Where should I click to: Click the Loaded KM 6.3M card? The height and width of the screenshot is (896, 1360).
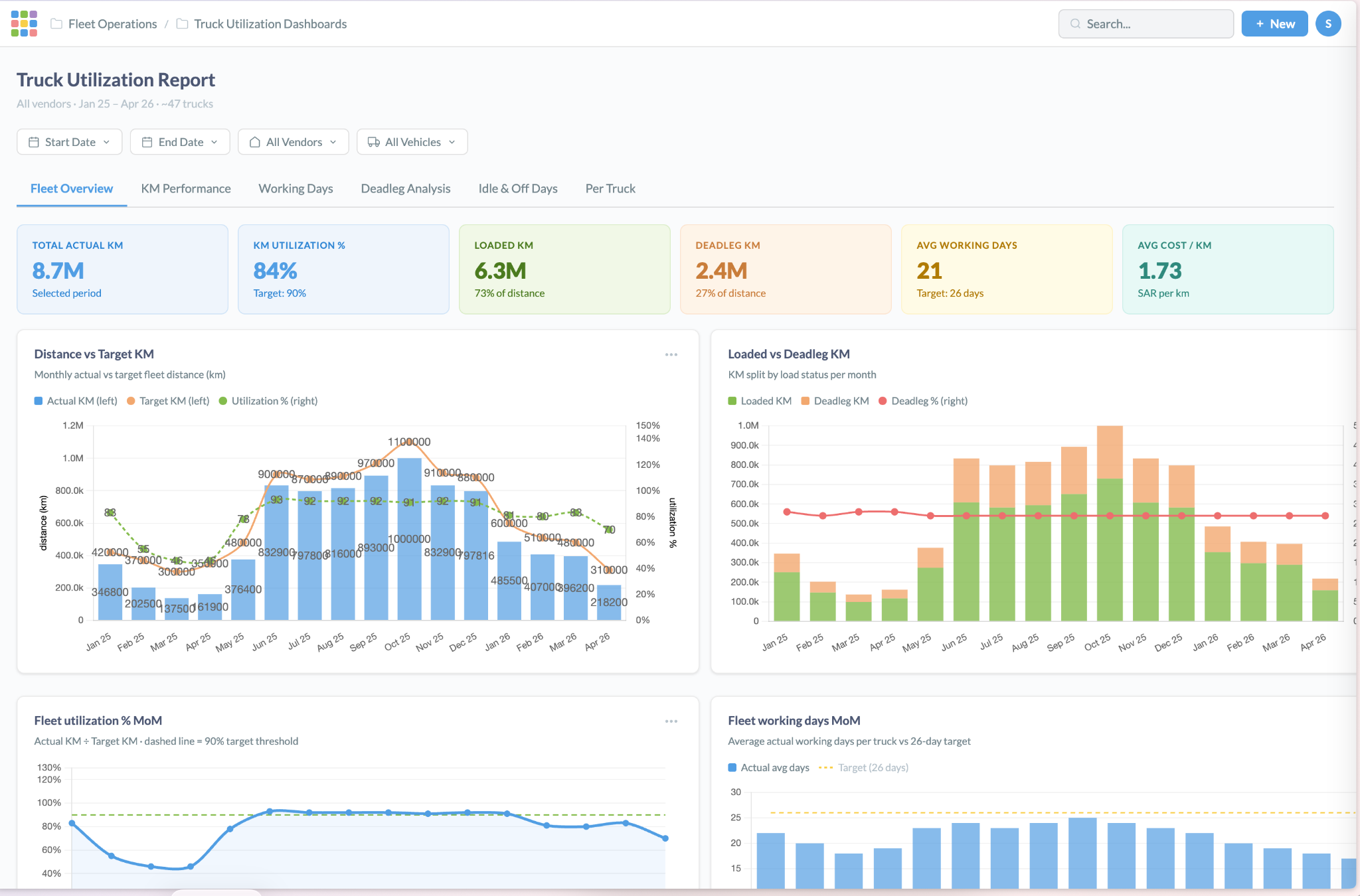pyautogui.click(x=564, y=269)
